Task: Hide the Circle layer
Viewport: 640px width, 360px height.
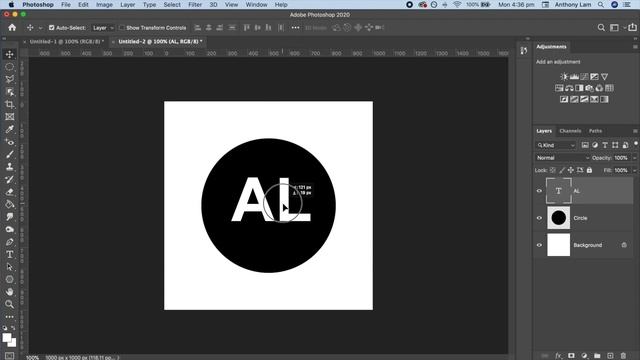Action: pyautogui.click(x=539, y=218)
